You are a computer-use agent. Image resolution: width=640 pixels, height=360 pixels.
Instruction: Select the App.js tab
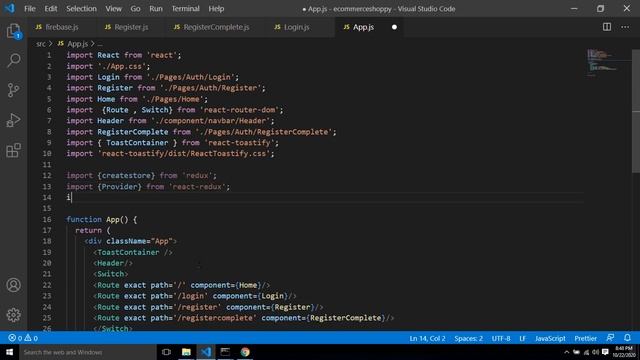pos(363,27)
